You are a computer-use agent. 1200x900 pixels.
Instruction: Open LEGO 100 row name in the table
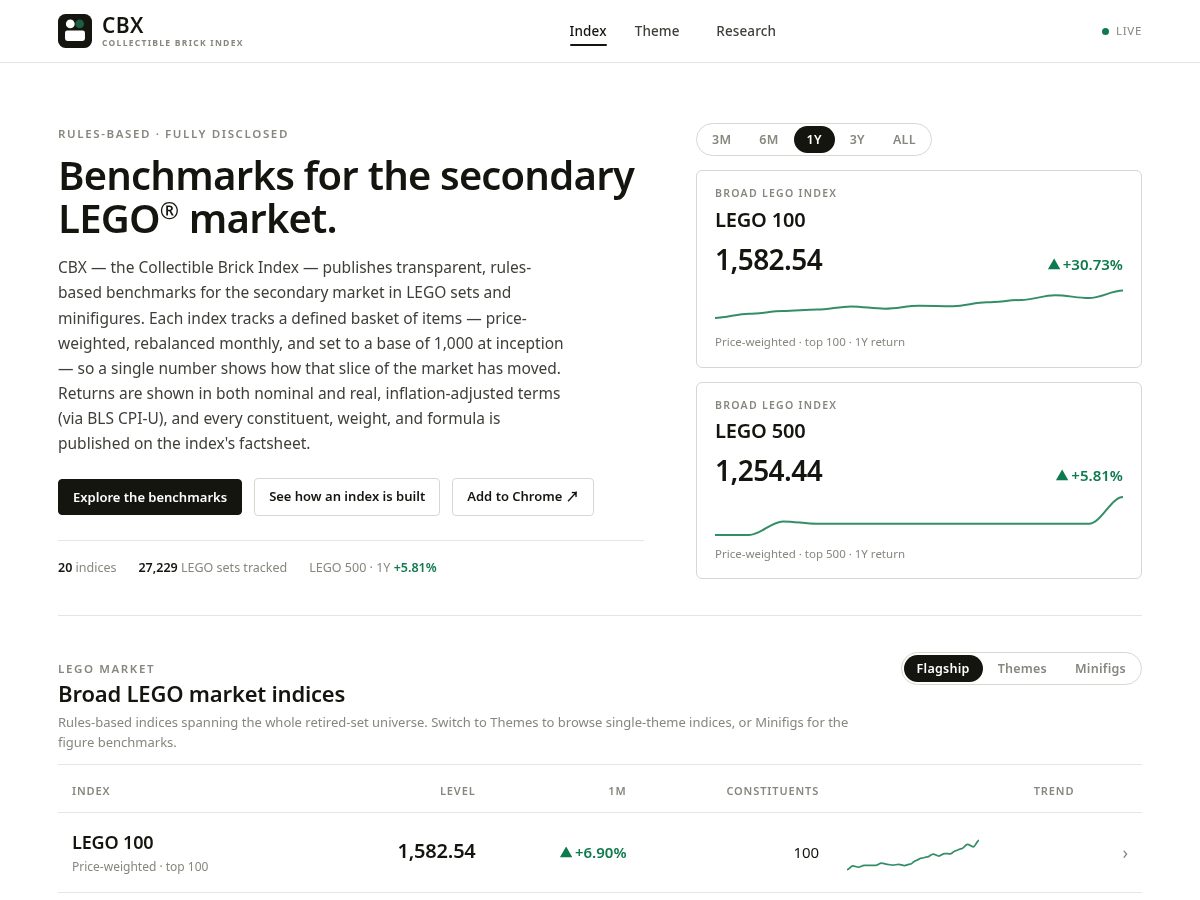(x=113, y=842)
